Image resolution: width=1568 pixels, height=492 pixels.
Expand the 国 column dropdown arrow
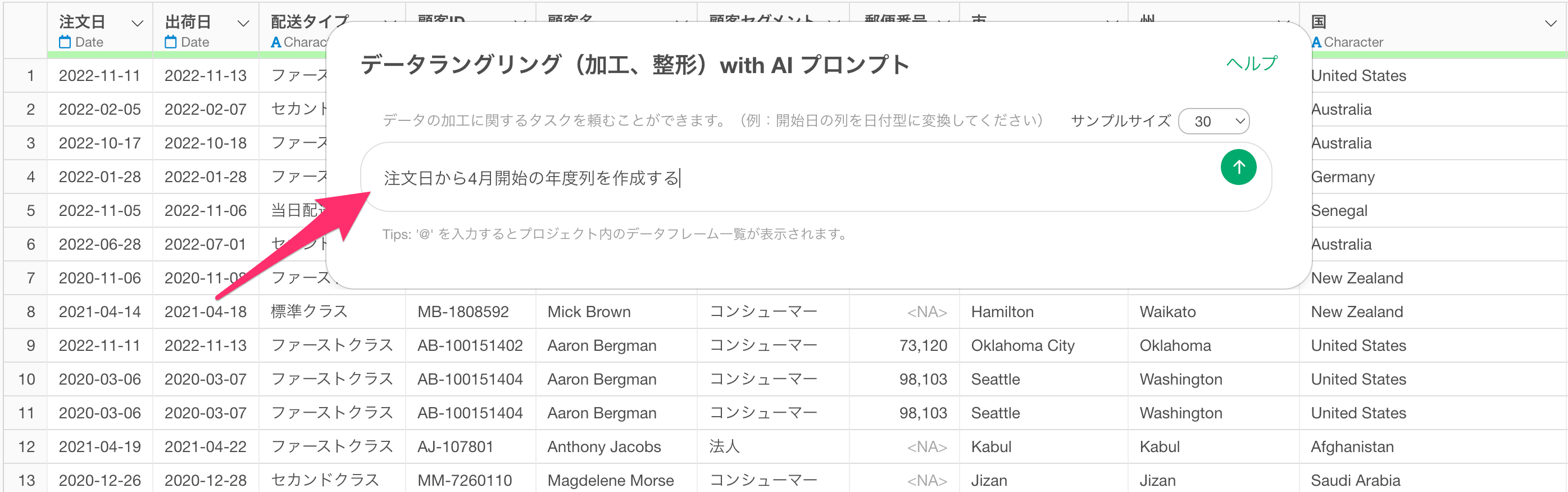click(x=1551, y=24)
